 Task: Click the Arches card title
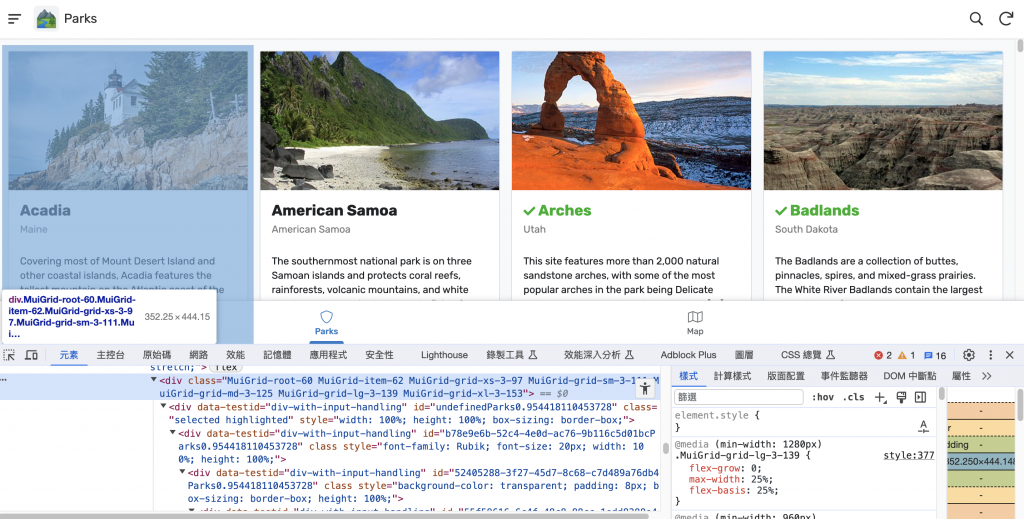tap(565, 210)
